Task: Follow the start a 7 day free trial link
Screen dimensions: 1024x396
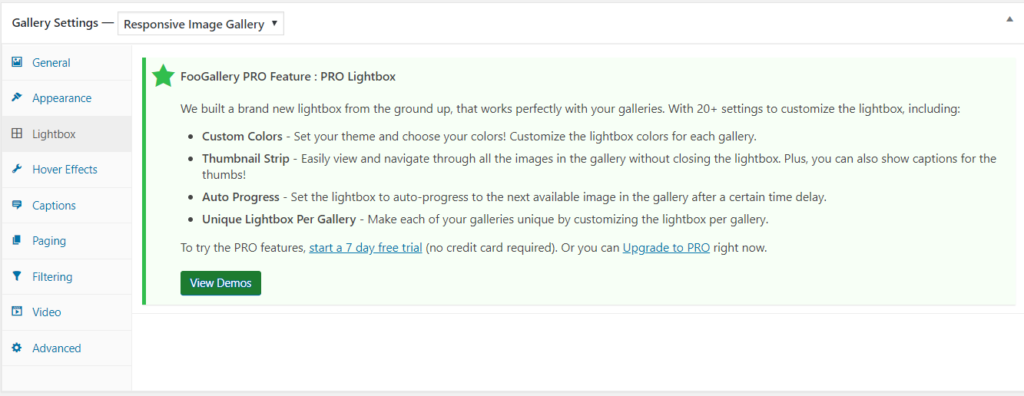Action: pos(365,248)
